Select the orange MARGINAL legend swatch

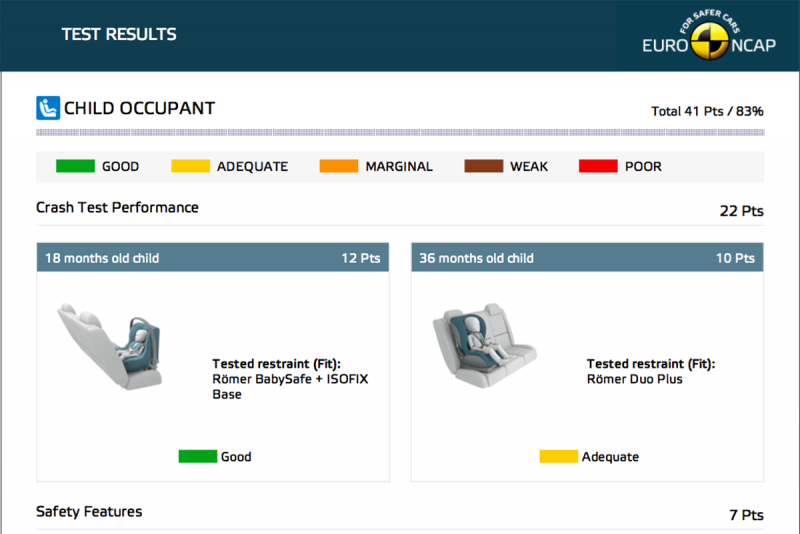pos(339,166)
